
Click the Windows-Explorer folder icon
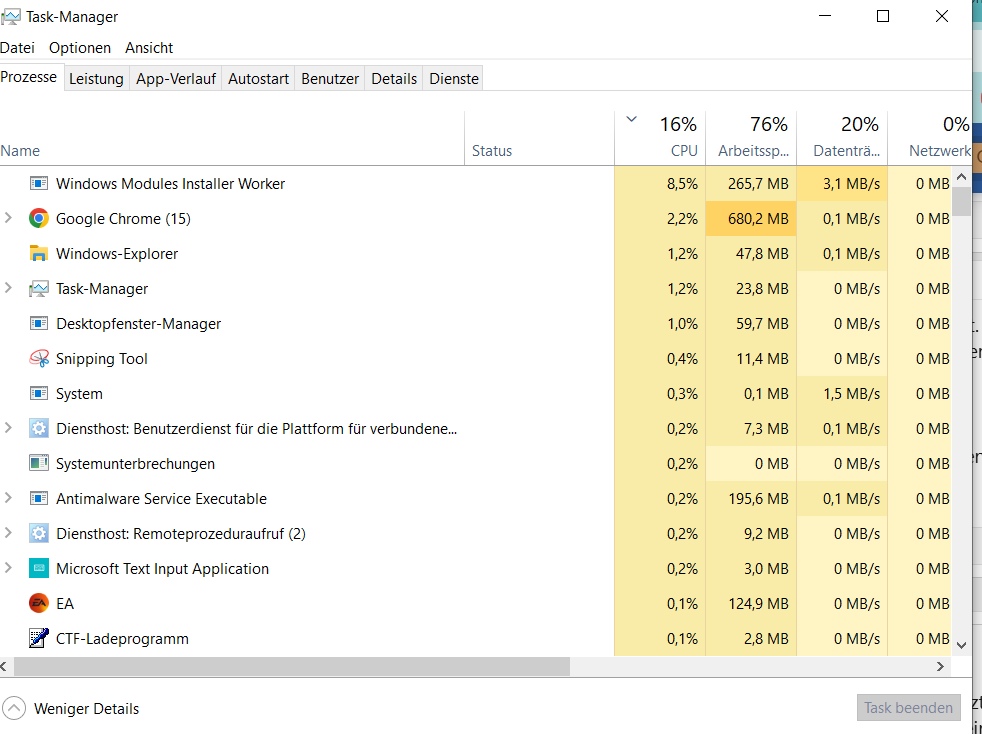39,254
